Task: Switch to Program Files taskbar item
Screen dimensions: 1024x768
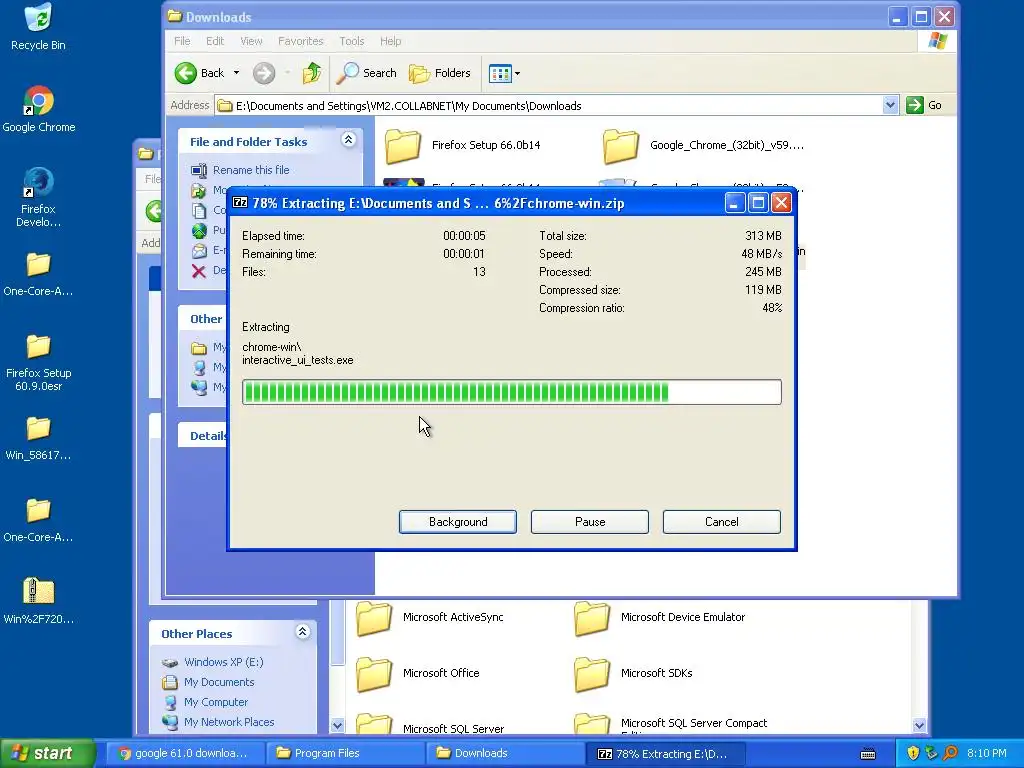Action: coord(346,753)
